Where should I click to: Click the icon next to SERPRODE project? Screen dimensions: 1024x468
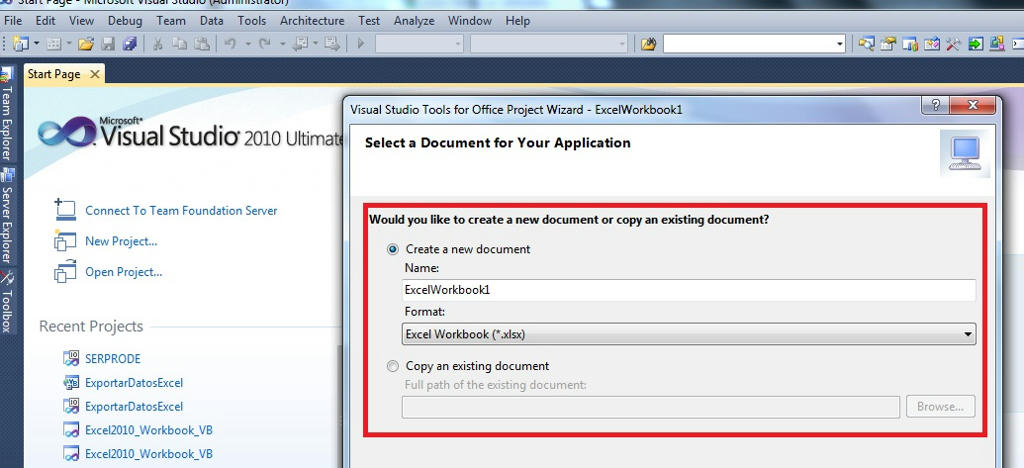click(71, 358)
